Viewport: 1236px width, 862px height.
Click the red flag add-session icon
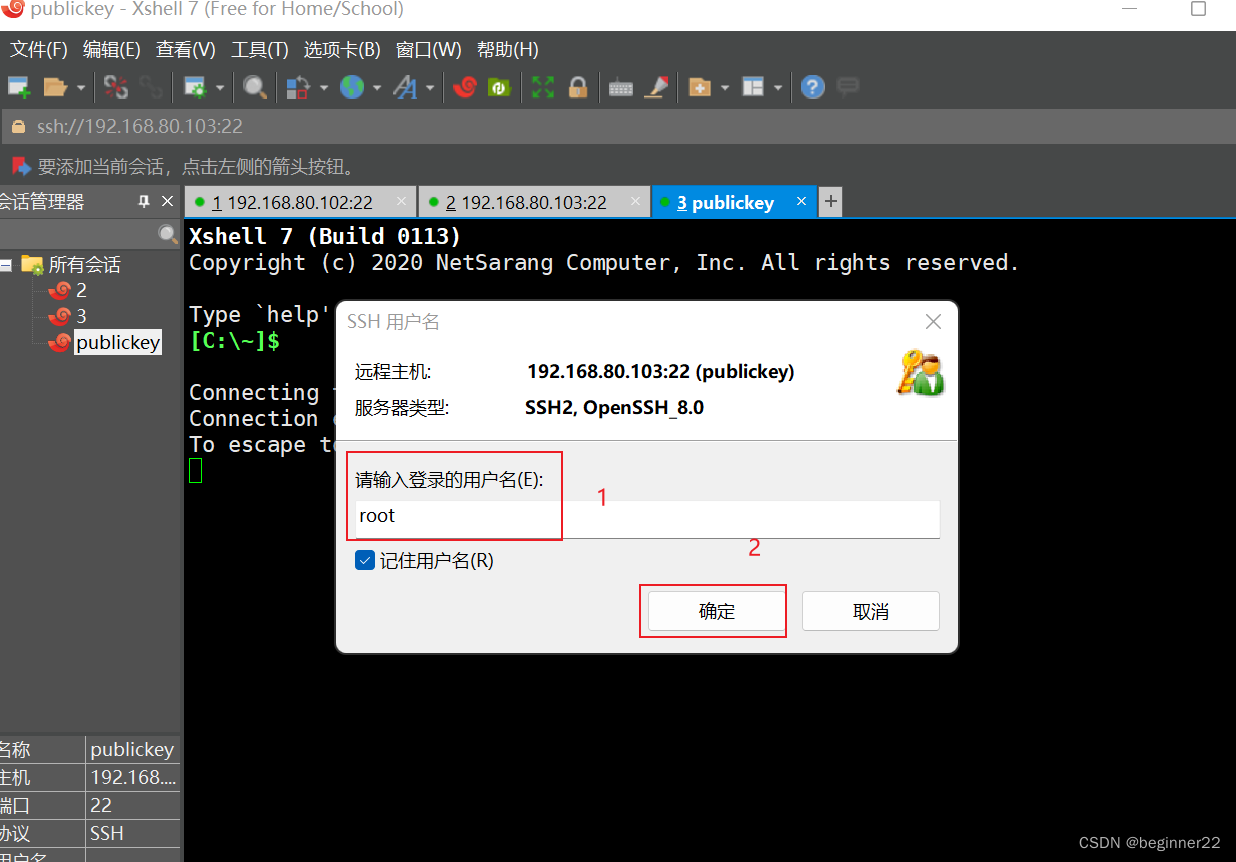[20, 166]
